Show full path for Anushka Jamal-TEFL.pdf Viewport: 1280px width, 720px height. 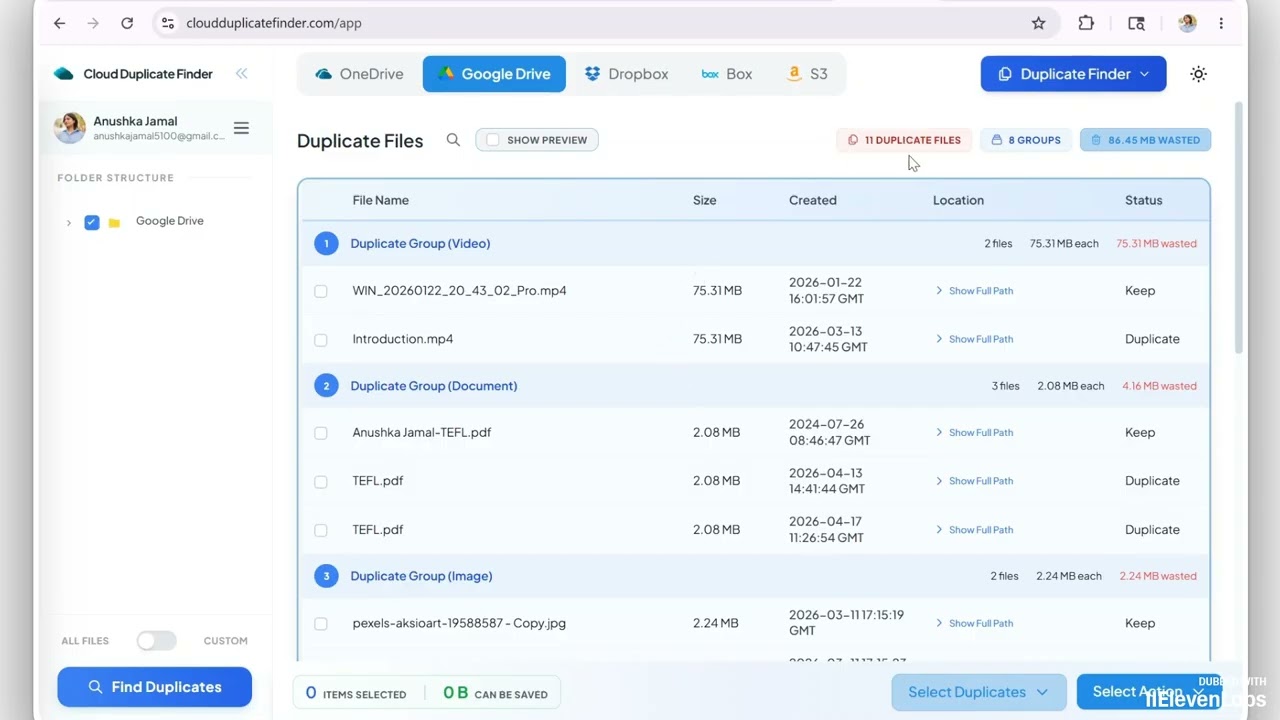(x=974, y=433)
